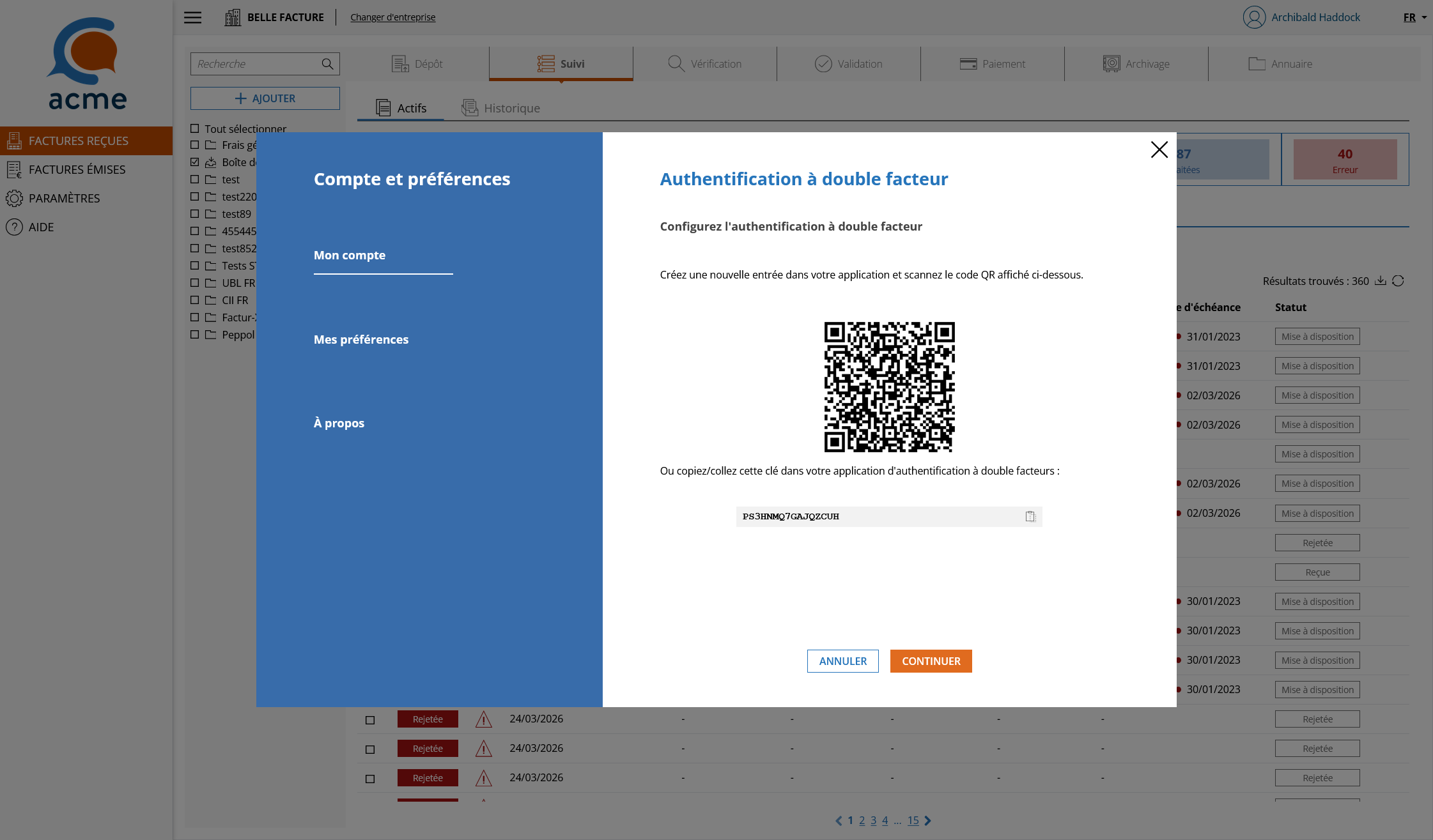Open the Paiement tab
Image resolution: width=1433 pixels, height=840 pixels.
point(993,64)
